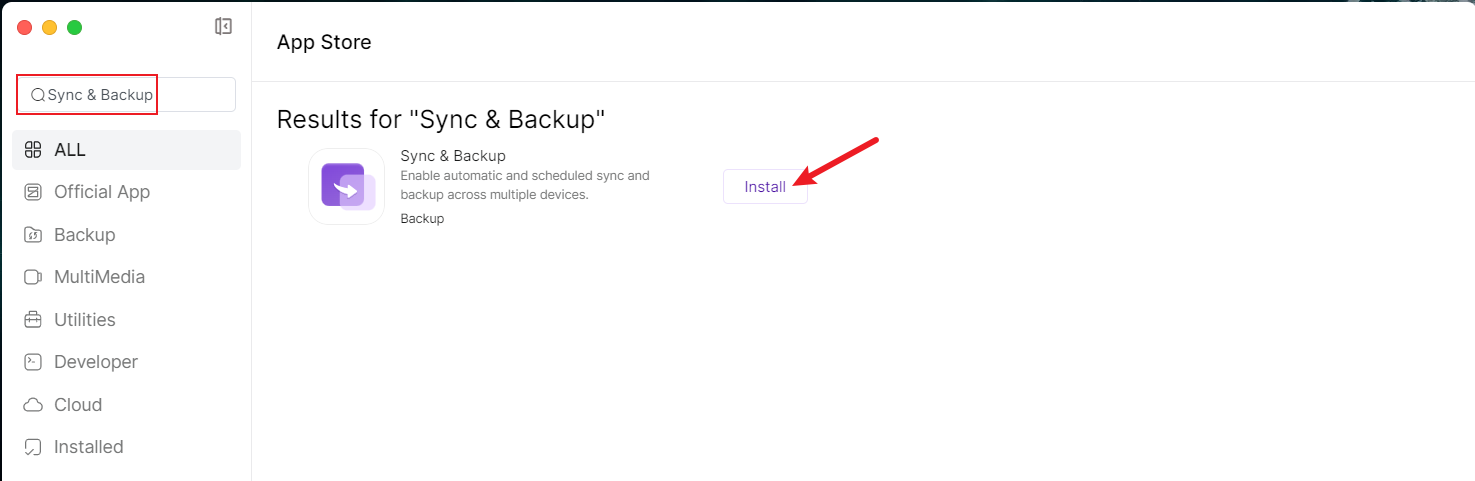Switch to the Installed apps label
Viewport: 1475px width, 481px height.
(x=89, y=447)
